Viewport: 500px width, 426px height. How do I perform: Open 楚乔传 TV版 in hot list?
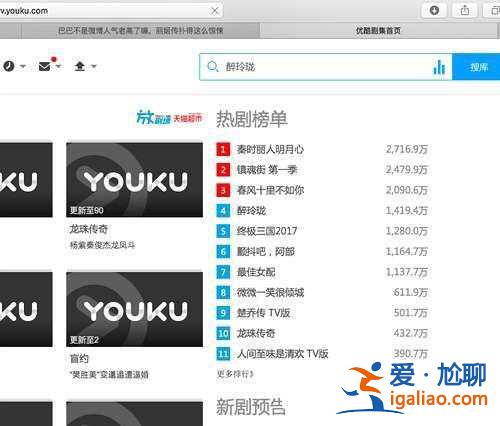tap(263, 313)
